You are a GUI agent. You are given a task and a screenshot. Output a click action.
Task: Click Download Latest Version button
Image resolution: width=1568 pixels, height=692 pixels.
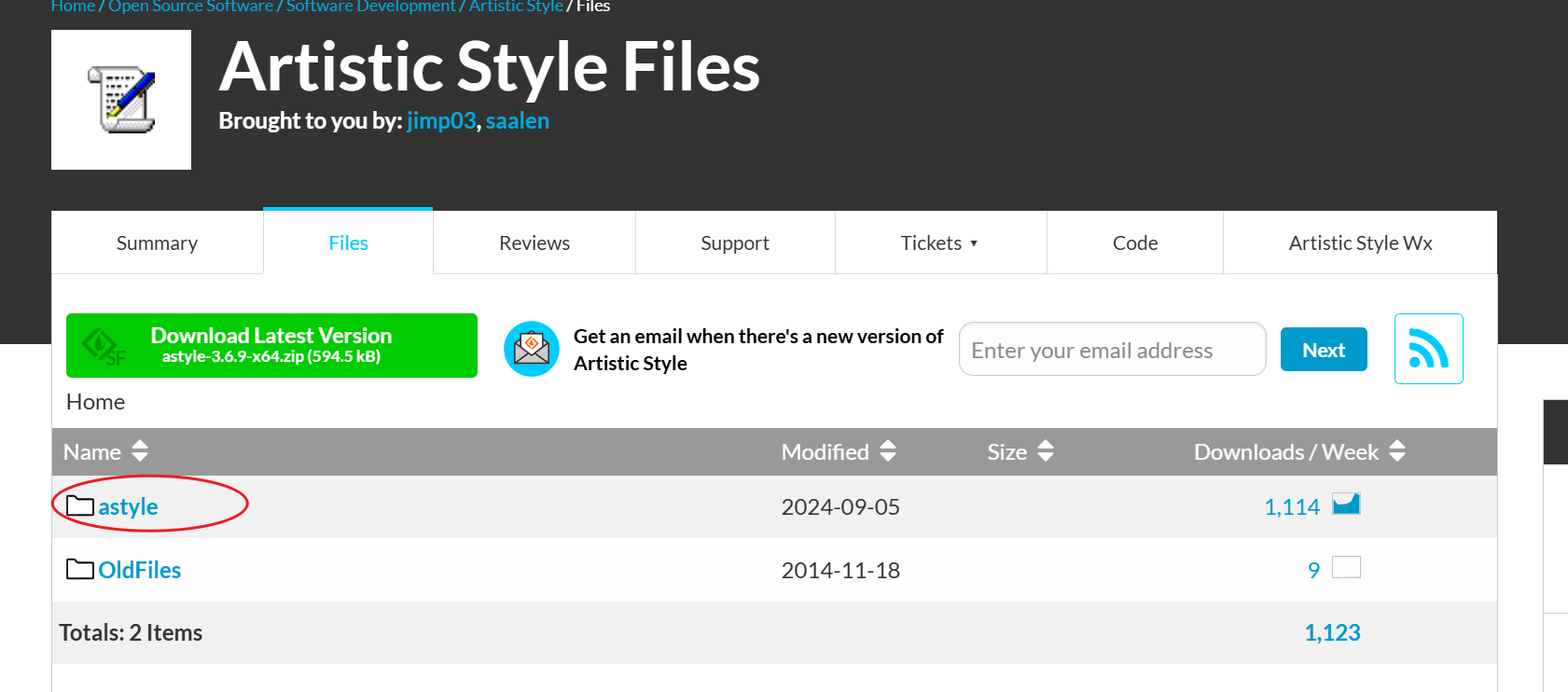point(271,345)
